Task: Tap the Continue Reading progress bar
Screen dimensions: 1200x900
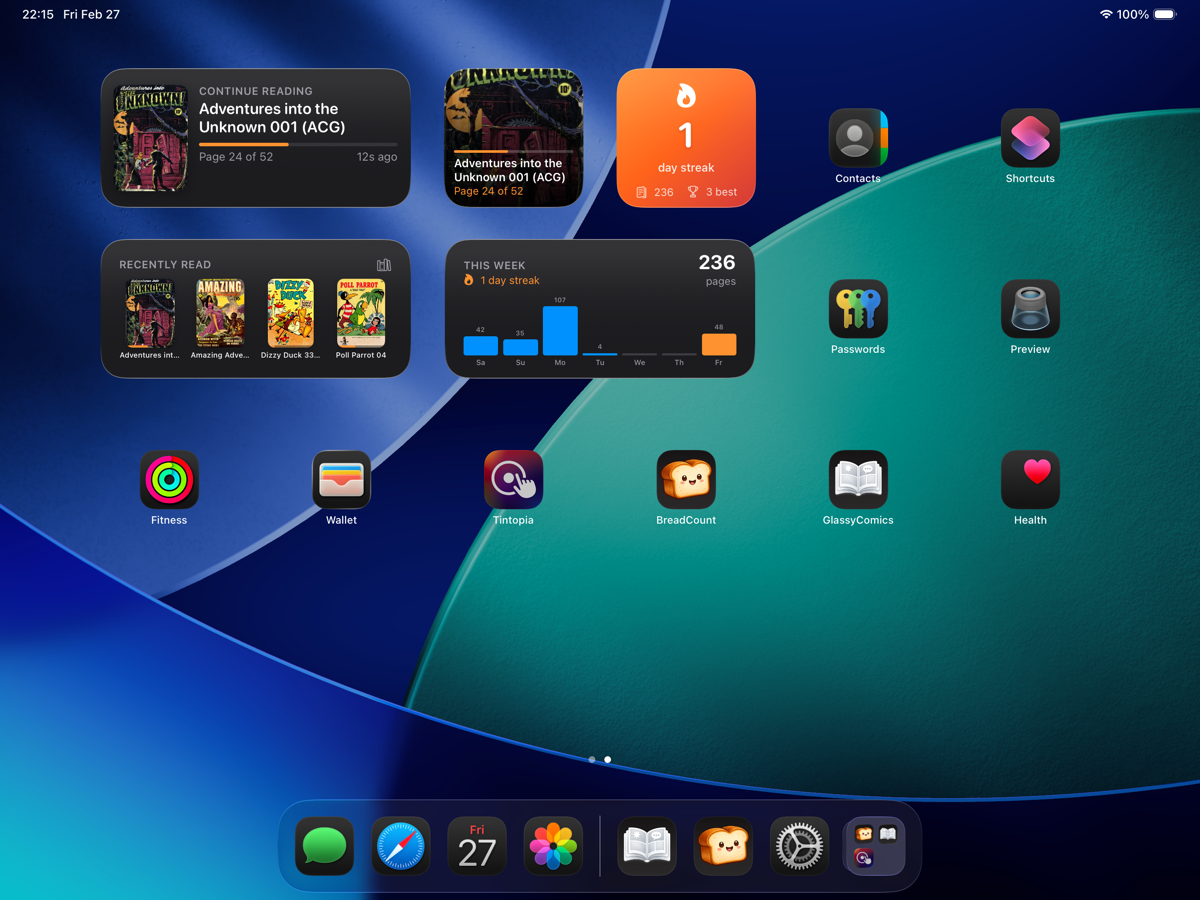Action: point(298,145)
